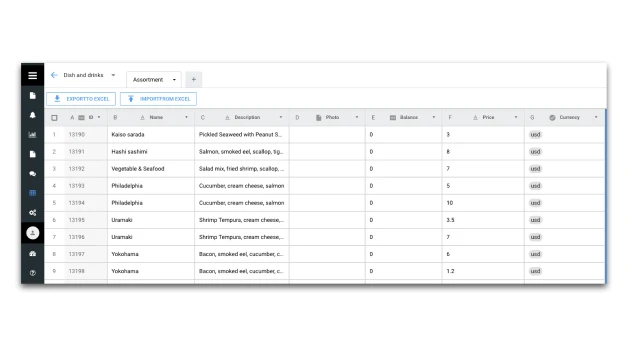Open the user profile avatar
This screenshot has width=640, height=360.
(33, 233)
